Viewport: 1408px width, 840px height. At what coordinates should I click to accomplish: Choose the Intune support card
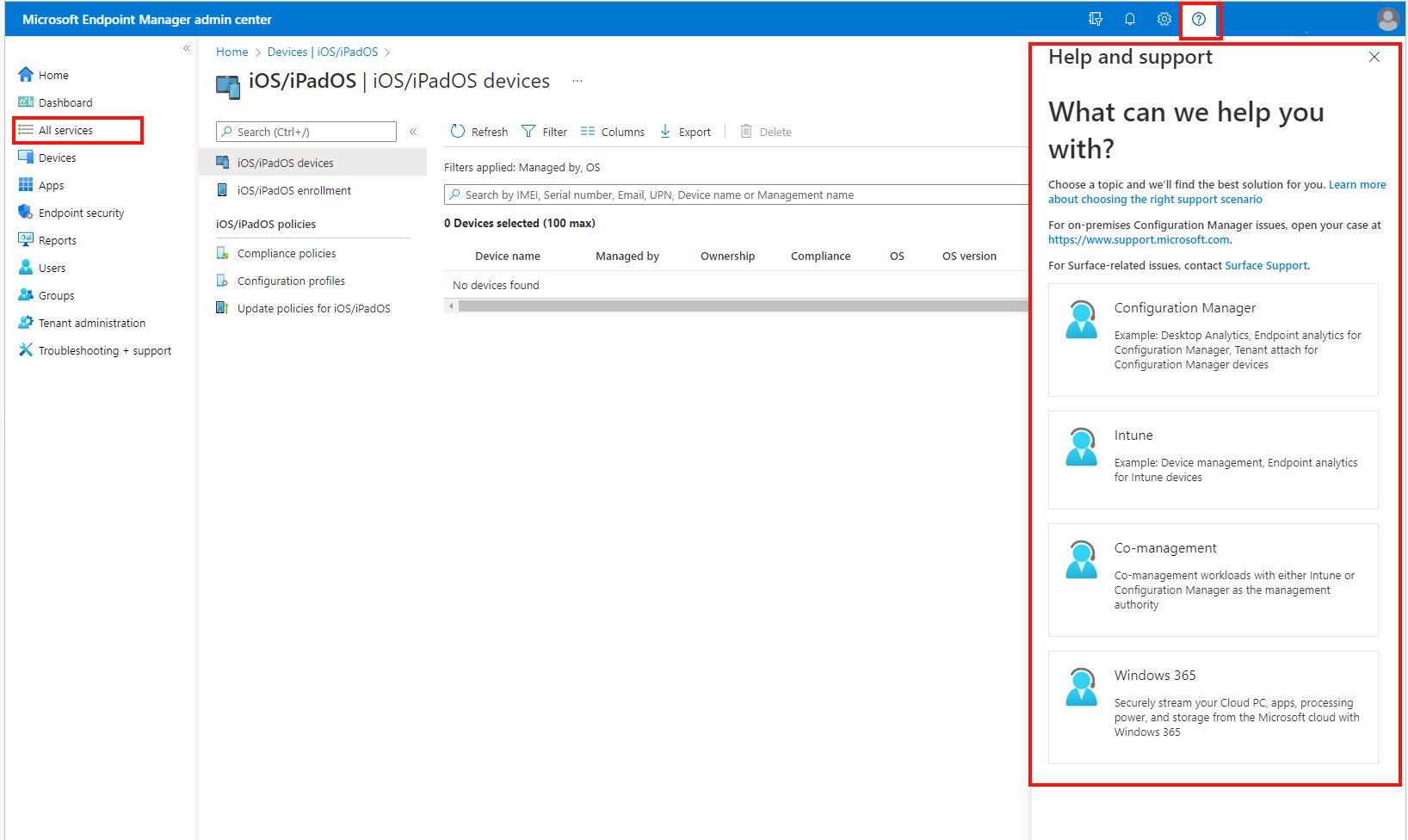[x=1213, y=460]
